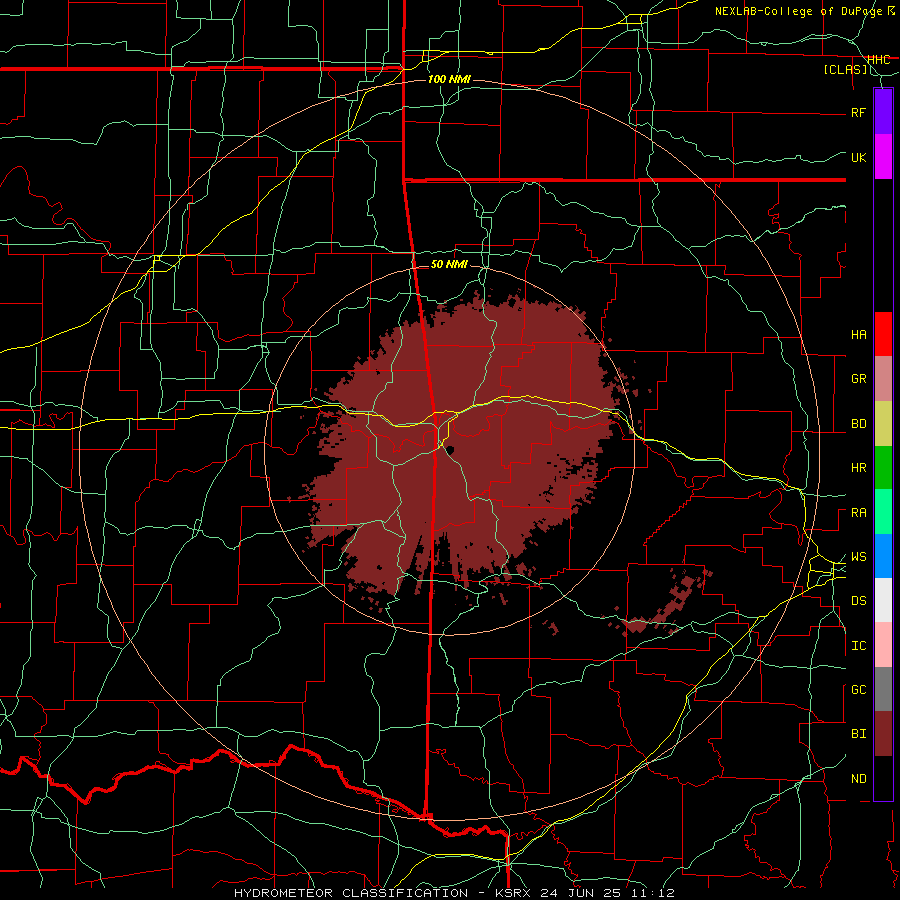Click the HA red legend swatch

click(x=883, y=334)
